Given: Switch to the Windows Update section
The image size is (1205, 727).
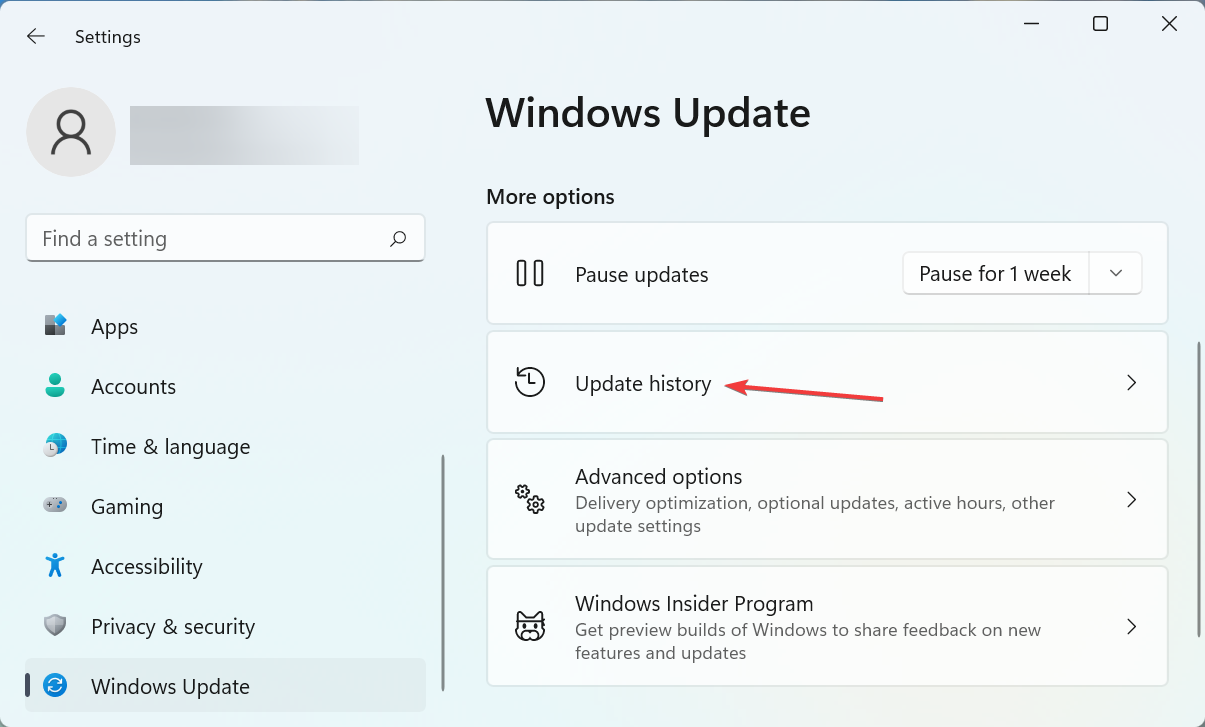Looking at the screenshot, I should (170, 686).
